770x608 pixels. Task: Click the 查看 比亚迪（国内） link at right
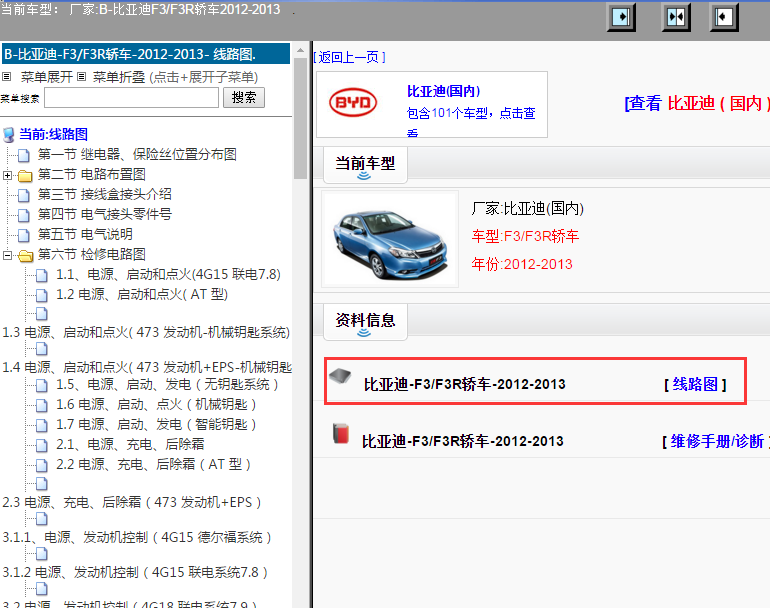pyautogui.click(x=697, y=103)
